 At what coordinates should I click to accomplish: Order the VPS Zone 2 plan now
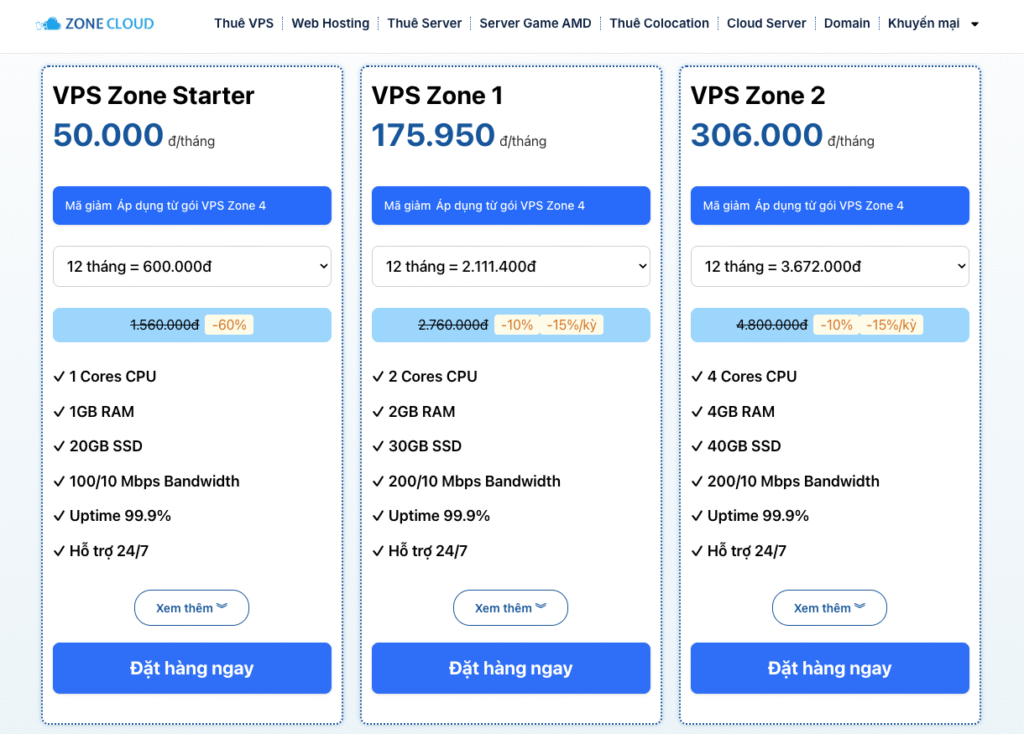[829, 668]
